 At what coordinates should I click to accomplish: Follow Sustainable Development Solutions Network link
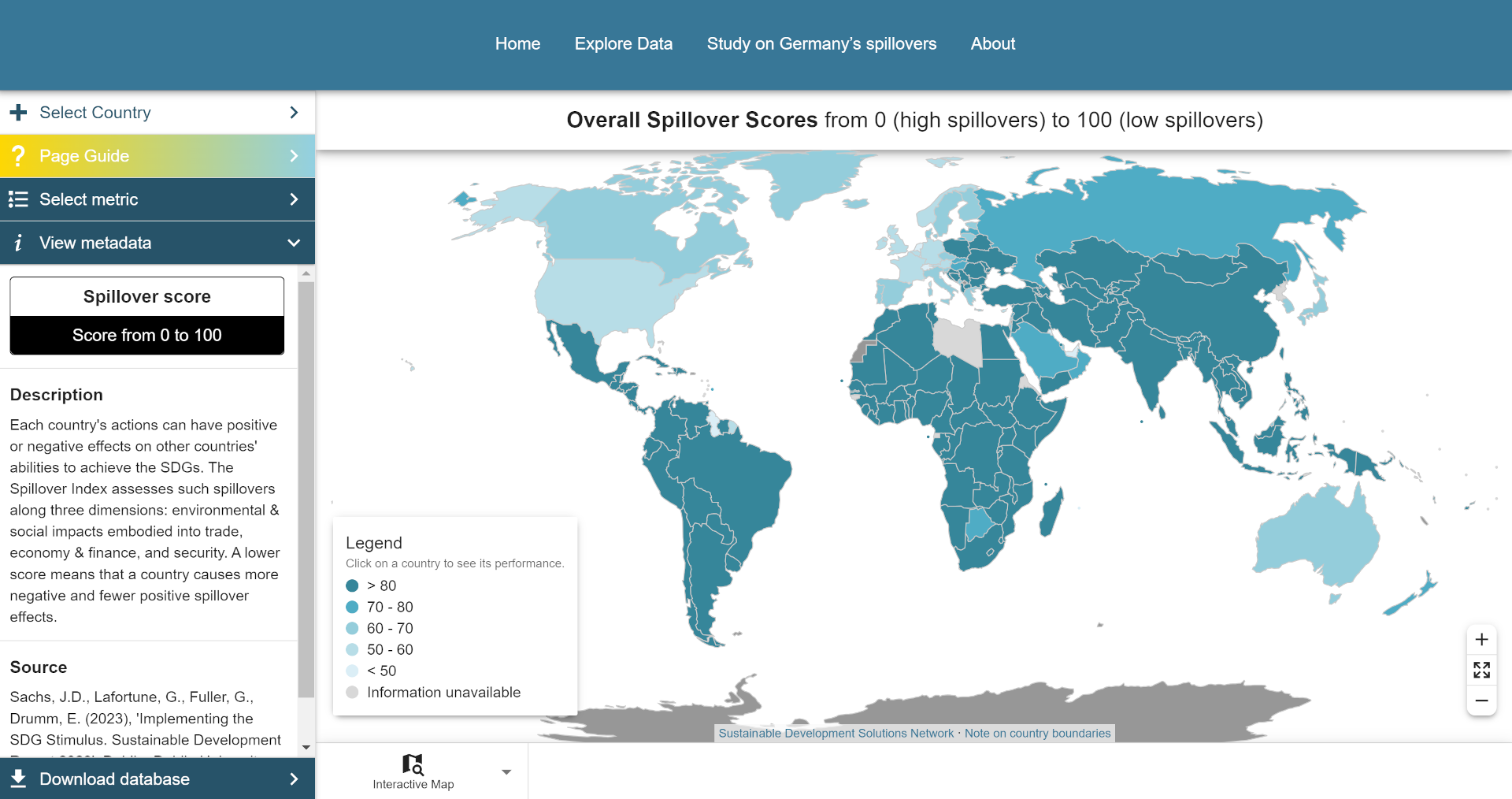tap(836, 734)
